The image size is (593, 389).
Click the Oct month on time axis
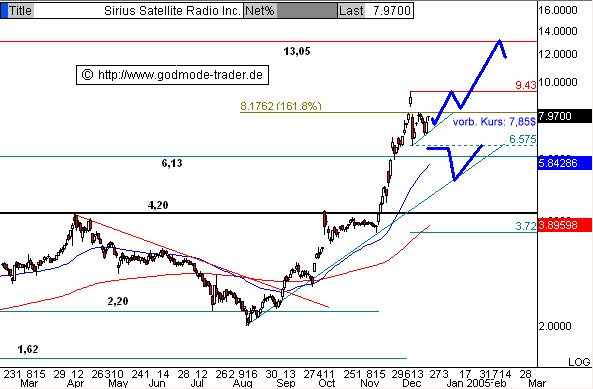[327, 383]
